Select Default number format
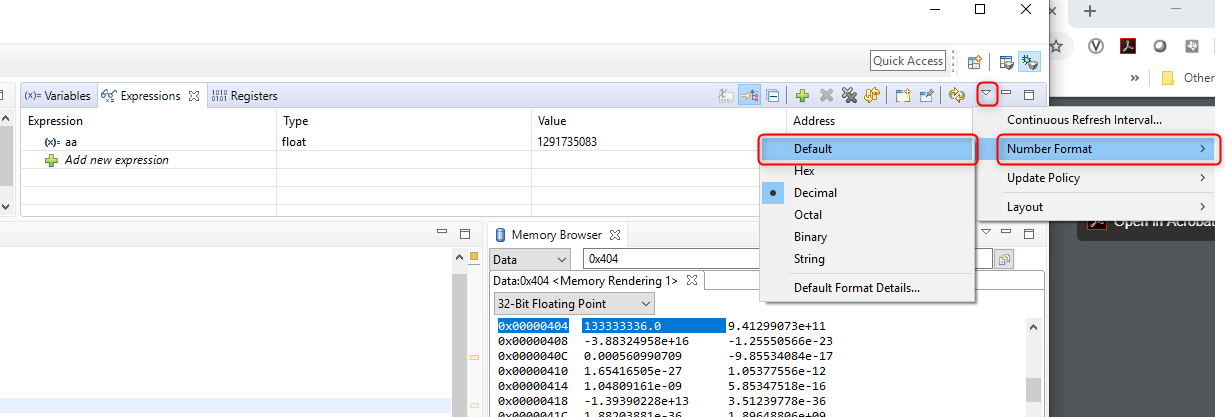 (x=867, y=149)
